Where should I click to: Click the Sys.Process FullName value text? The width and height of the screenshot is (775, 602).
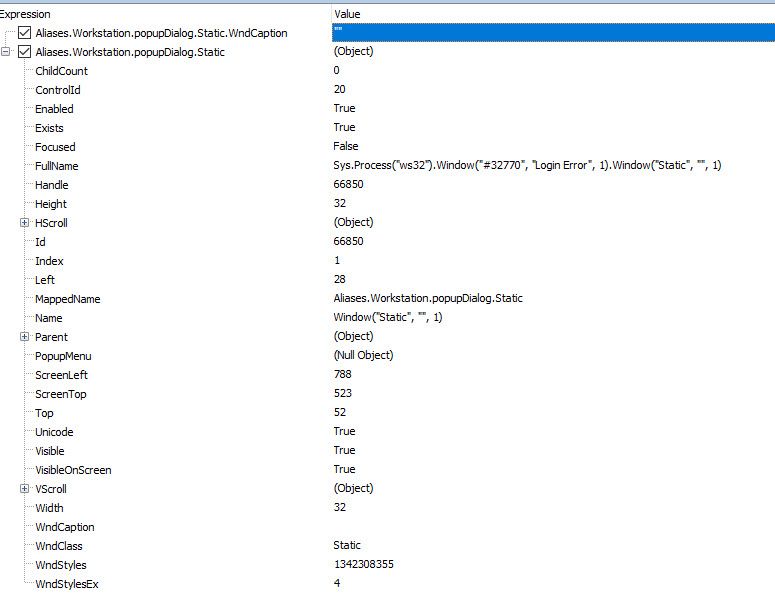(527, 165)
